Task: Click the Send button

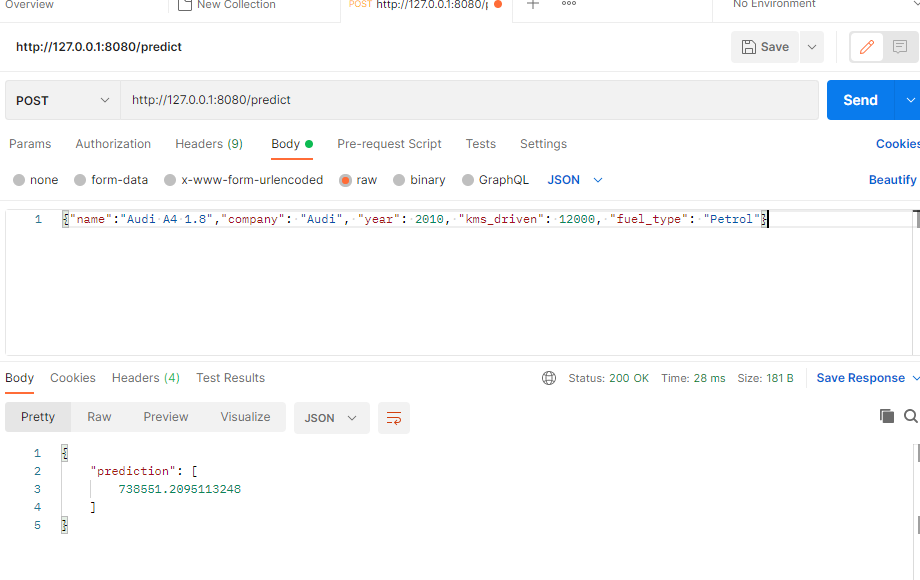Action: 859,100
